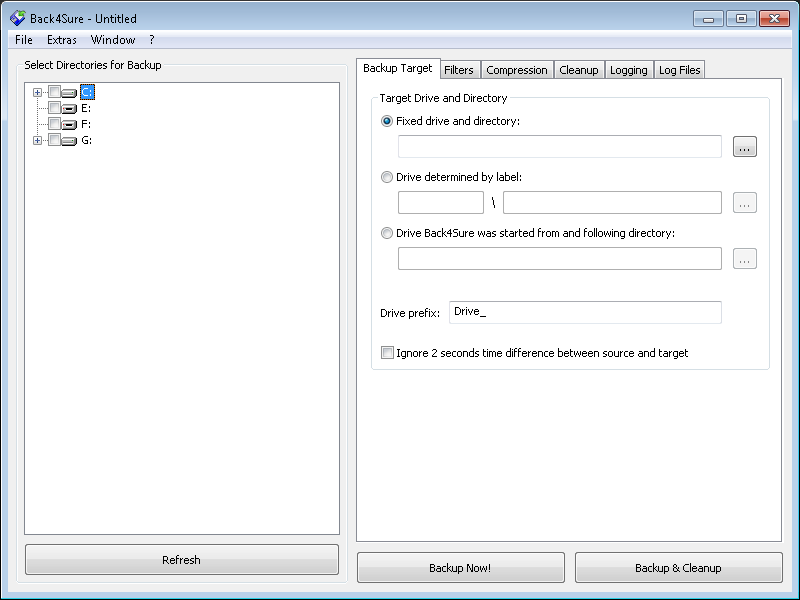Select the C: drive label in tree
This screenshot has height=600, width=800.
pos(87,92)
